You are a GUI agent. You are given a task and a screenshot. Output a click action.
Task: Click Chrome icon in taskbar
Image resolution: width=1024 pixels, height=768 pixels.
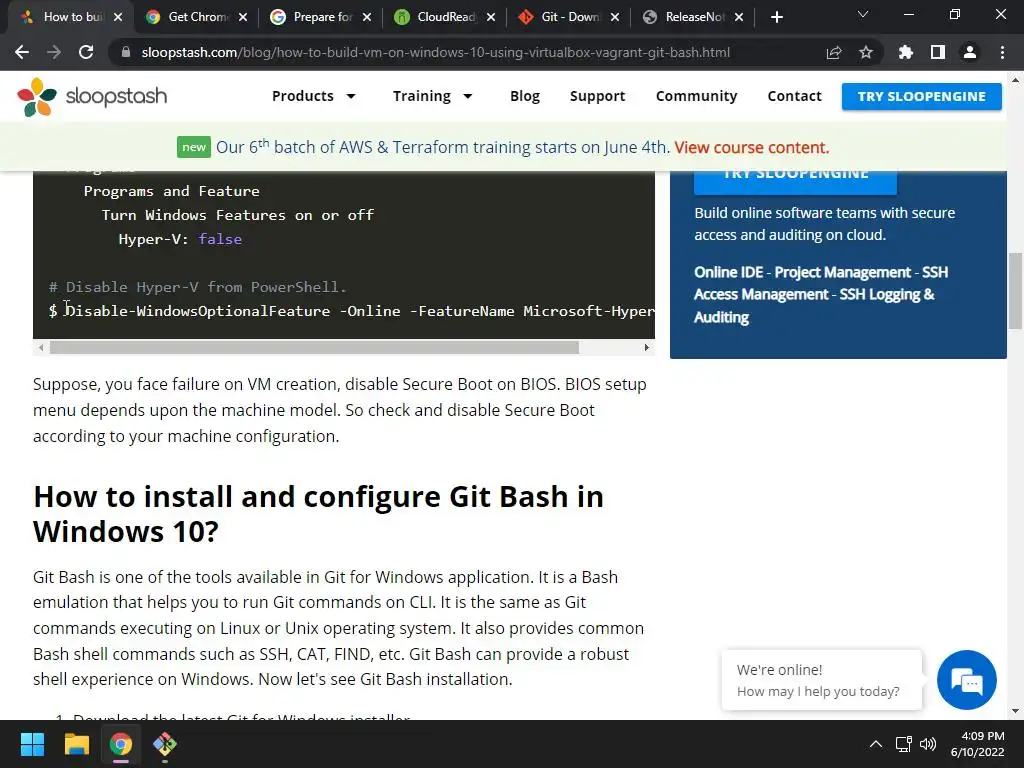121,744
